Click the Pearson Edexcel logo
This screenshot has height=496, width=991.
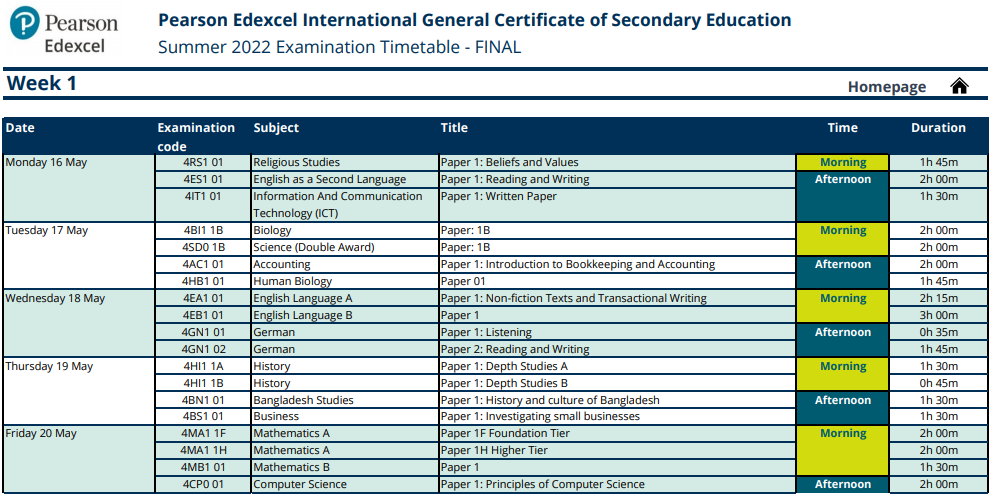point(64,30)
